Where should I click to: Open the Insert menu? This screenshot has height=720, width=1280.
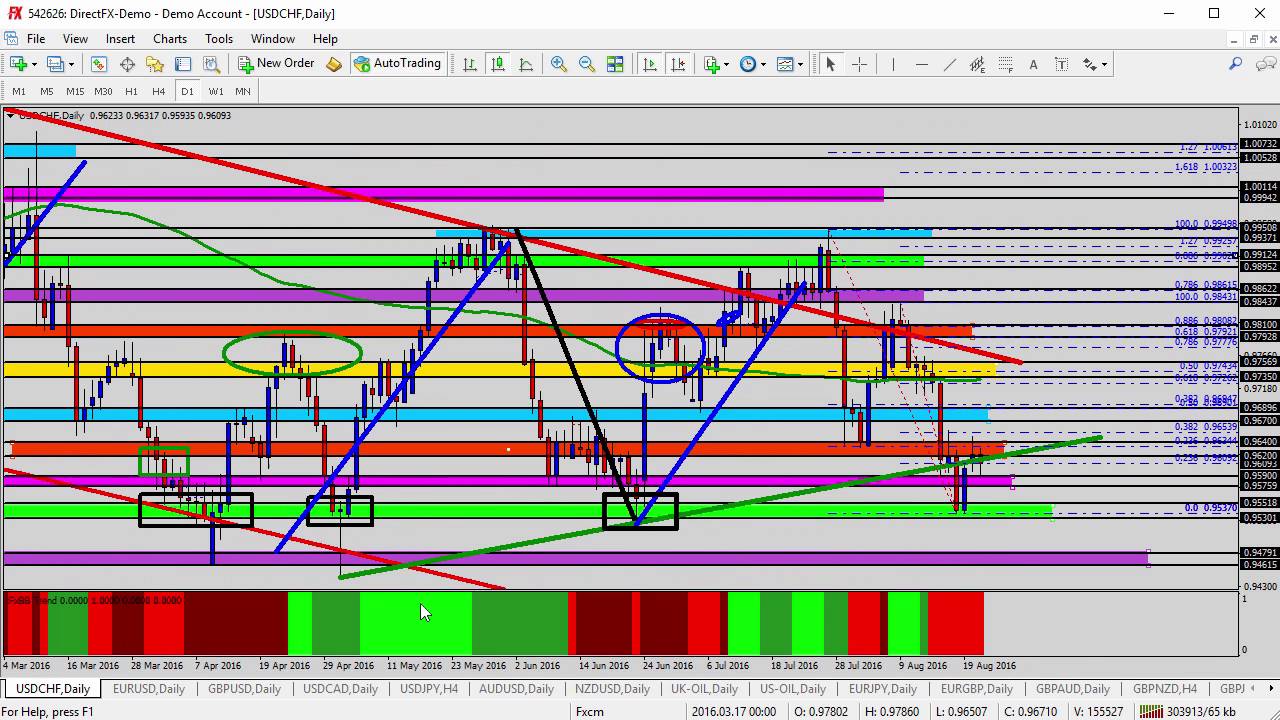(x=120, y=39)
